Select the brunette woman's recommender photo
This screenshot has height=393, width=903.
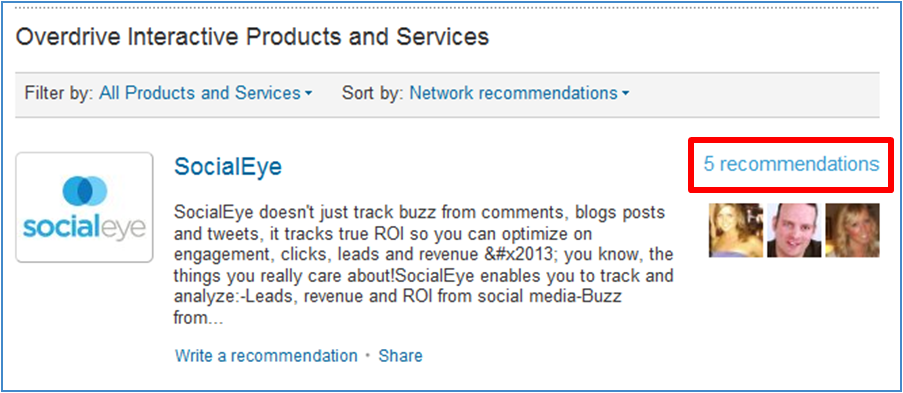tap(736, 230)
